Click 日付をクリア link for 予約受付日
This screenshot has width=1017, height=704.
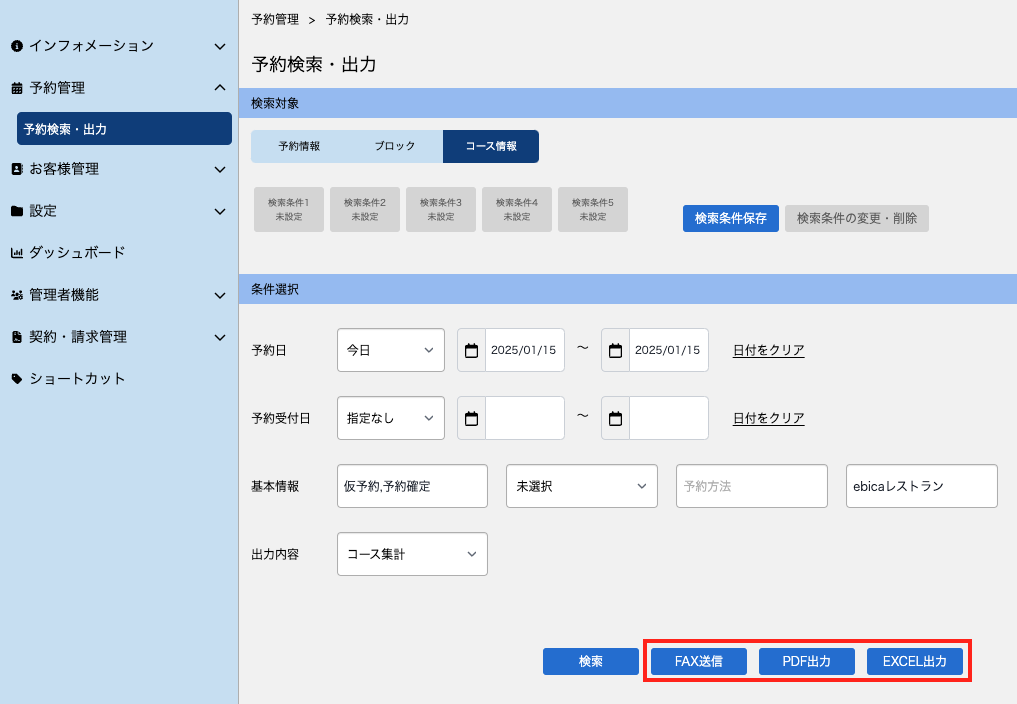pyautogui.click(x=769, y=419)
